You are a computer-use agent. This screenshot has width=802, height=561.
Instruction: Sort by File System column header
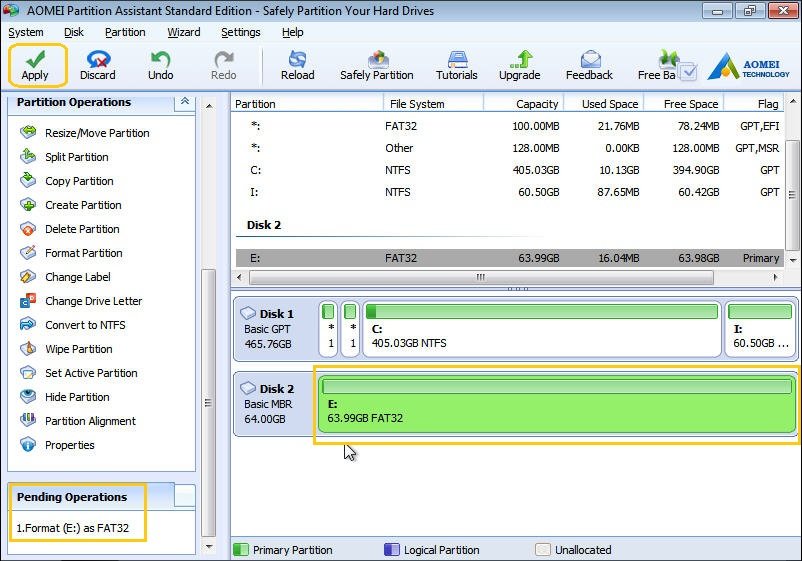[433, 104]
